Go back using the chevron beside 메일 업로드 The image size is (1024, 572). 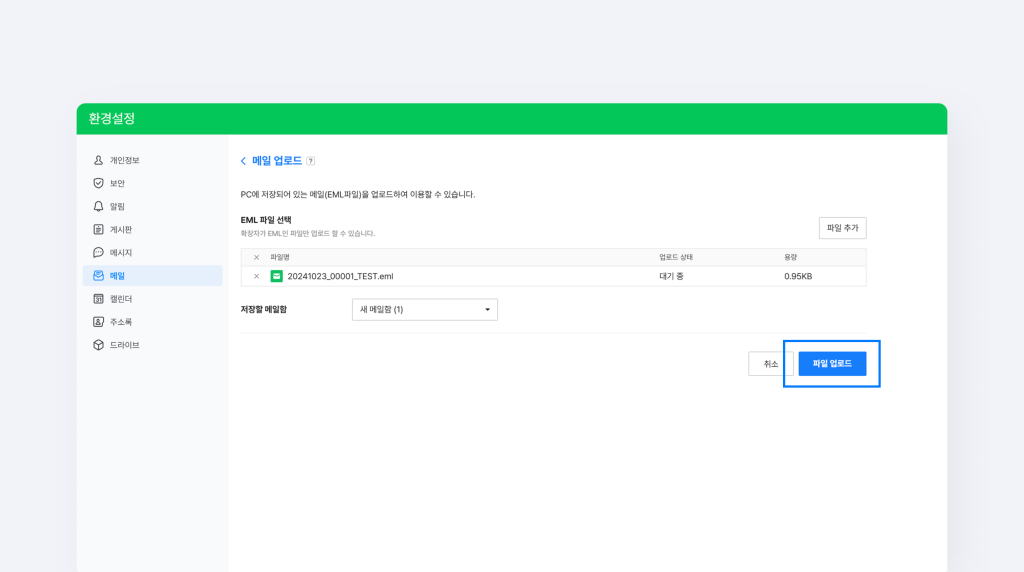pos(243,161)
